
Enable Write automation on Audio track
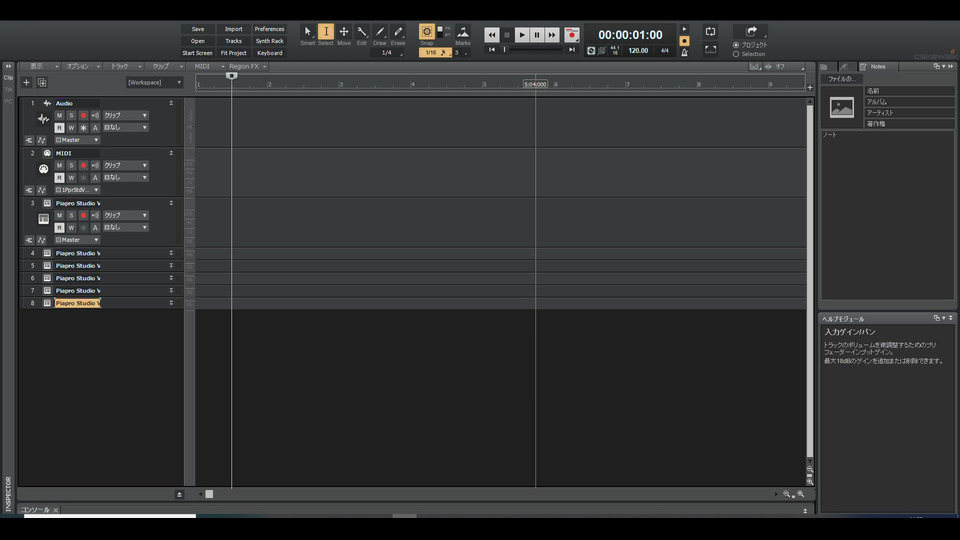click(71, 127)
